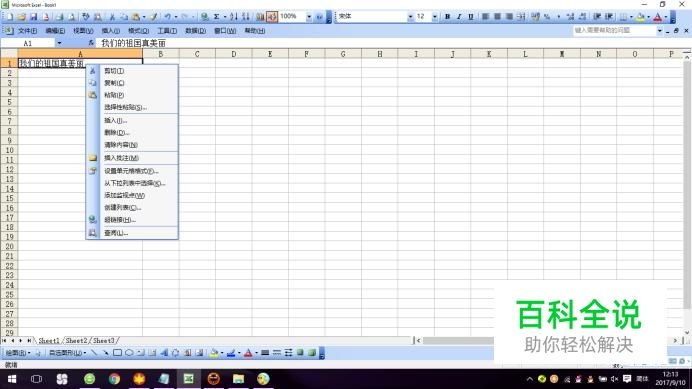Toggle Align Left
The image size is (692, 389).
pyautogui.click(x=485, y=17)
